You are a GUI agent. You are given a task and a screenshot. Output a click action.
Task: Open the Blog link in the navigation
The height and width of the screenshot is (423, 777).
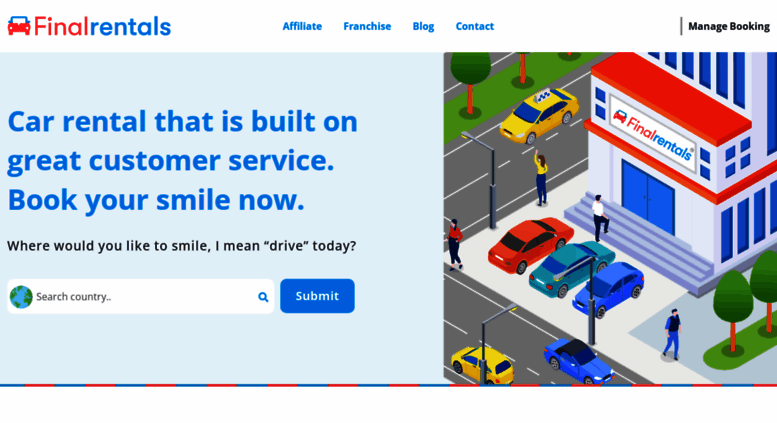pyautogui.click(x=423, y=26)
